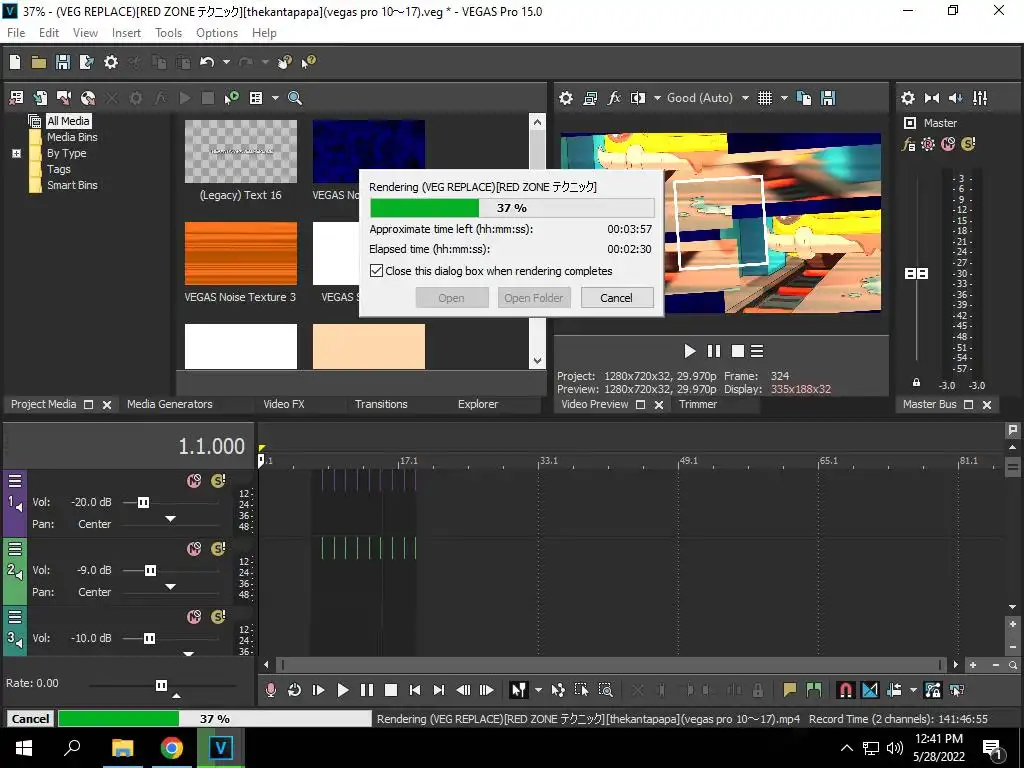The image size is (1024, 768).
Task: Extract audio from CD icon
Action: click(x=88, y=98)
